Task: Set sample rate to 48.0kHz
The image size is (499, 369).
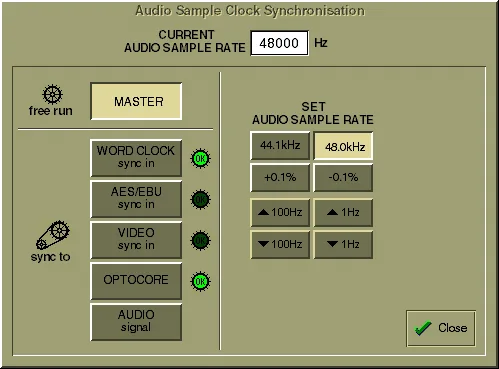Action: (343, 146)
